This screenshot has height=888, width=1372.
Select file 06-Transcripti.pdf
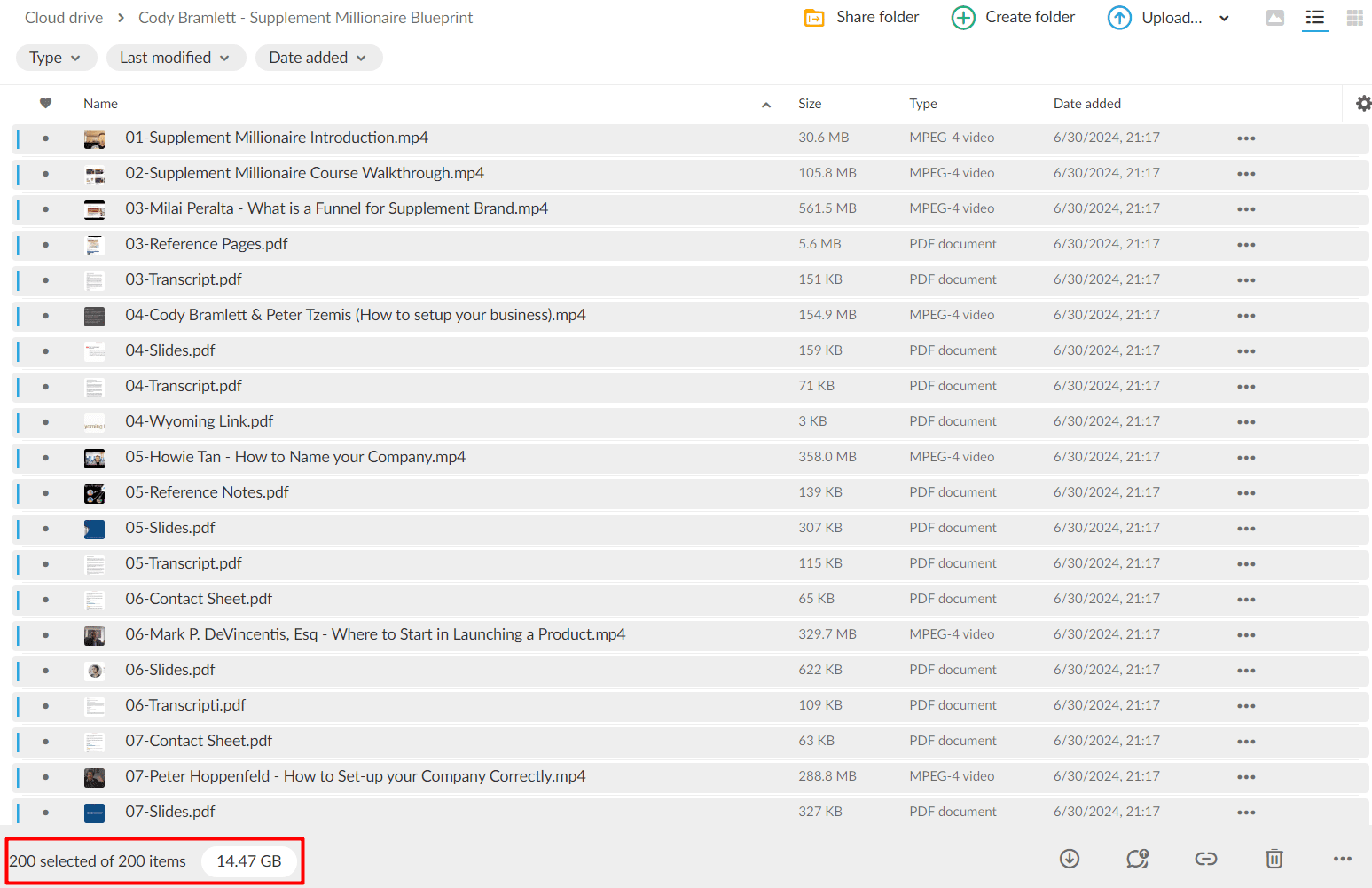coord(690,706)
